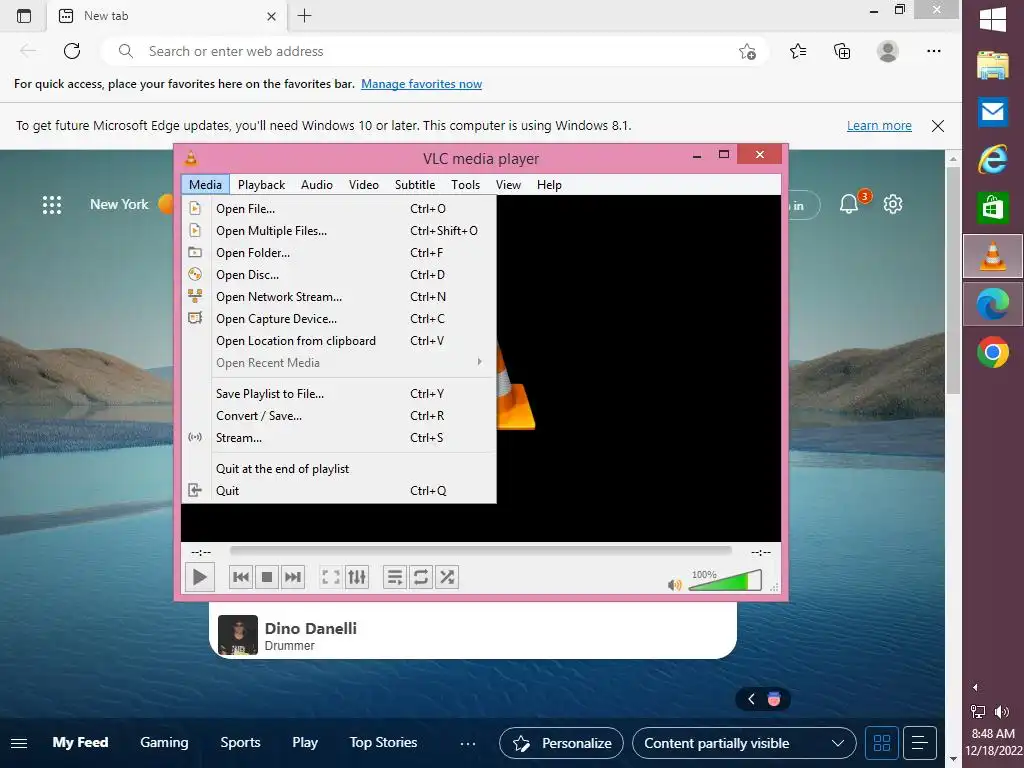Close the New tab tab

pos(272,16)
